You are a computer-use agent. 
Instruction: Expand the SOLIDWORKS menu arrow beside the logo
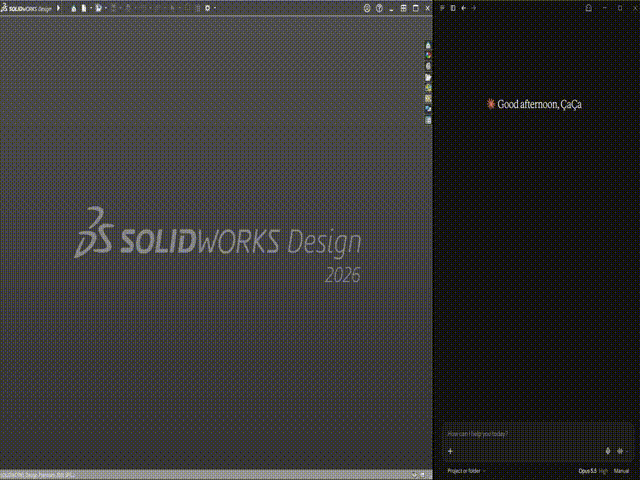pos(59,8)
